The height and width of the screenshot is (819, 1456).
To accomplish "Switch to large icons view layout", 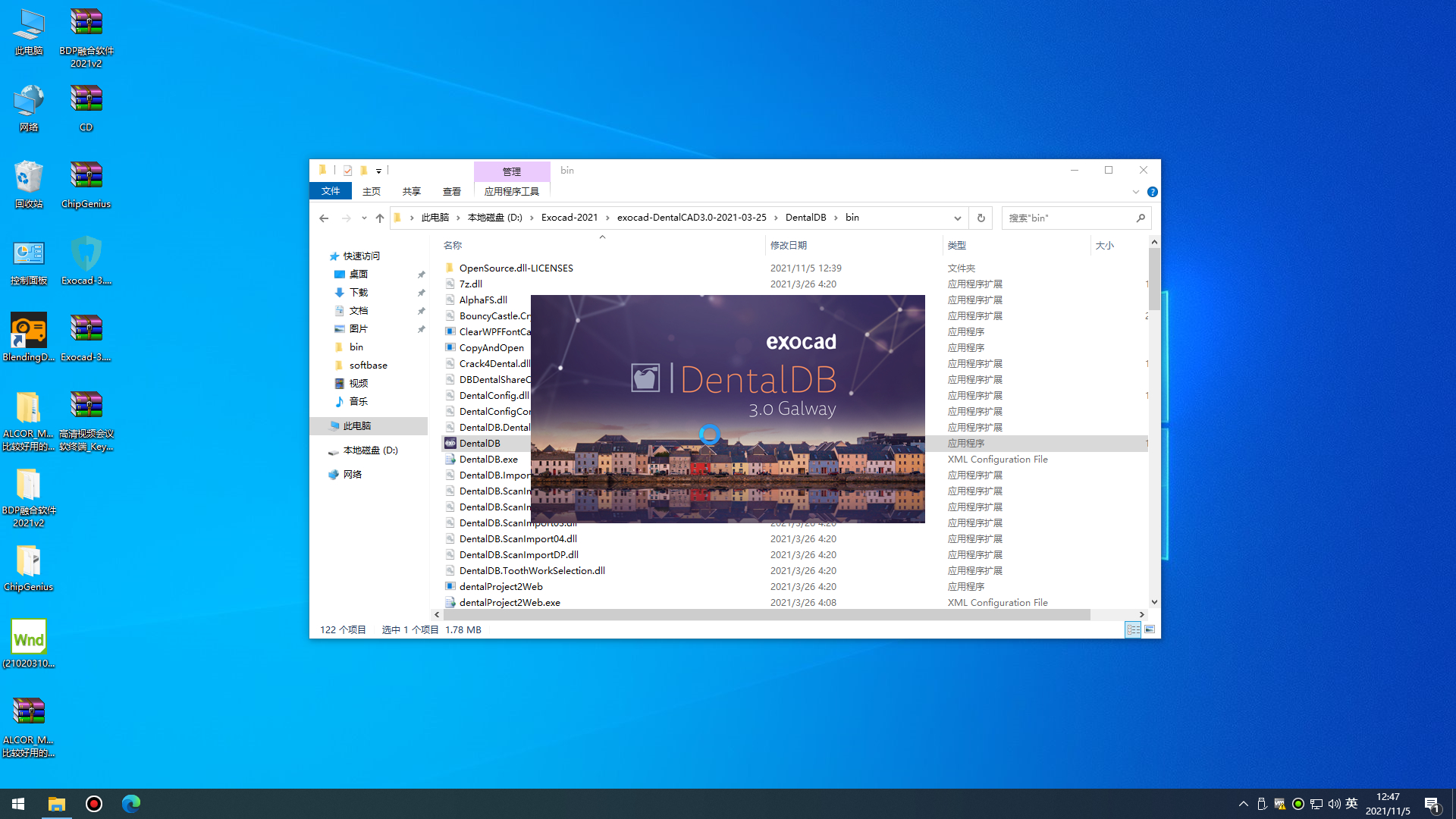I will point(1150,629).
